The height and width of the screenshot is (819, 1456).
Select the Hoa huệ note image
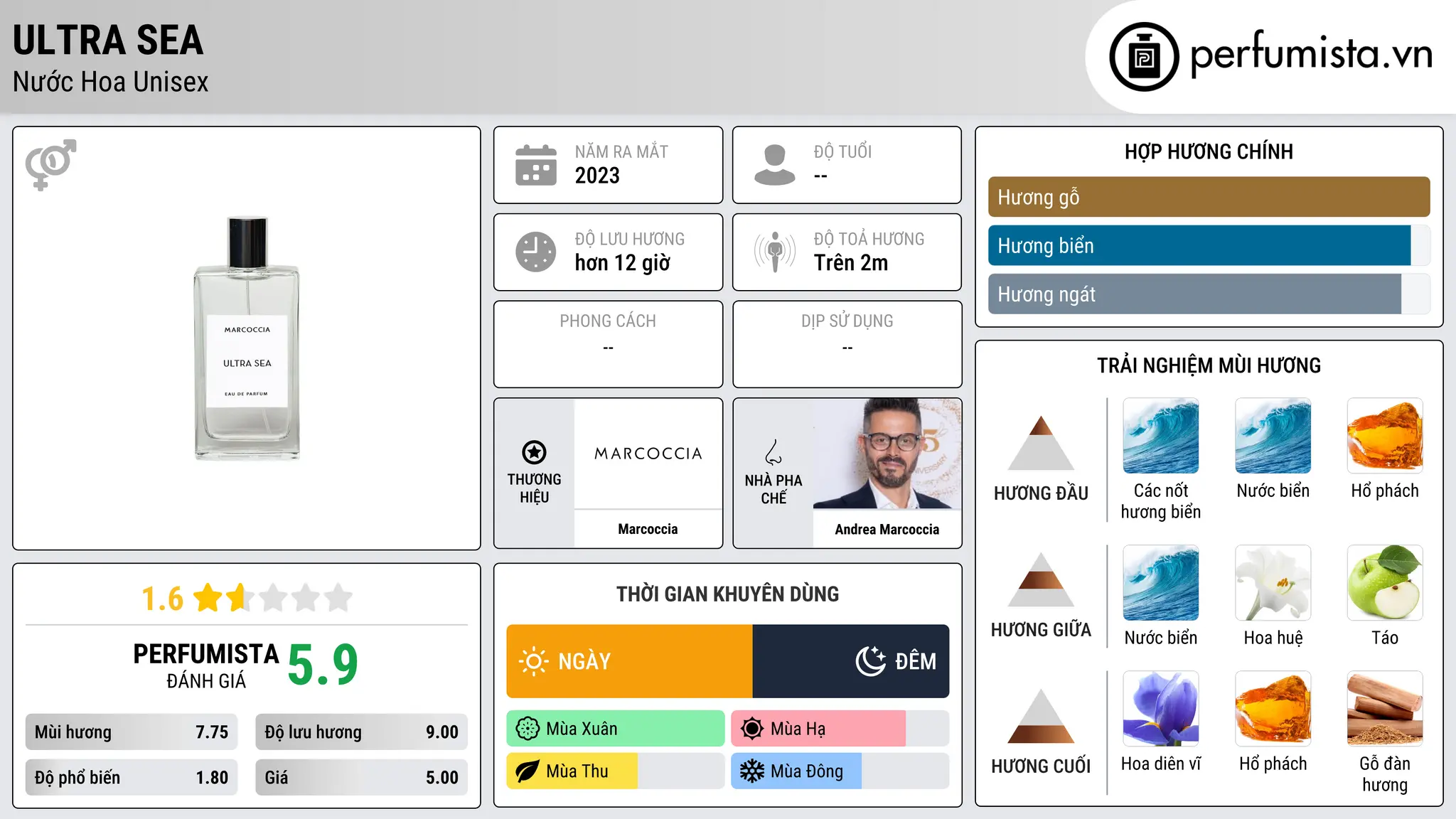1273,583
